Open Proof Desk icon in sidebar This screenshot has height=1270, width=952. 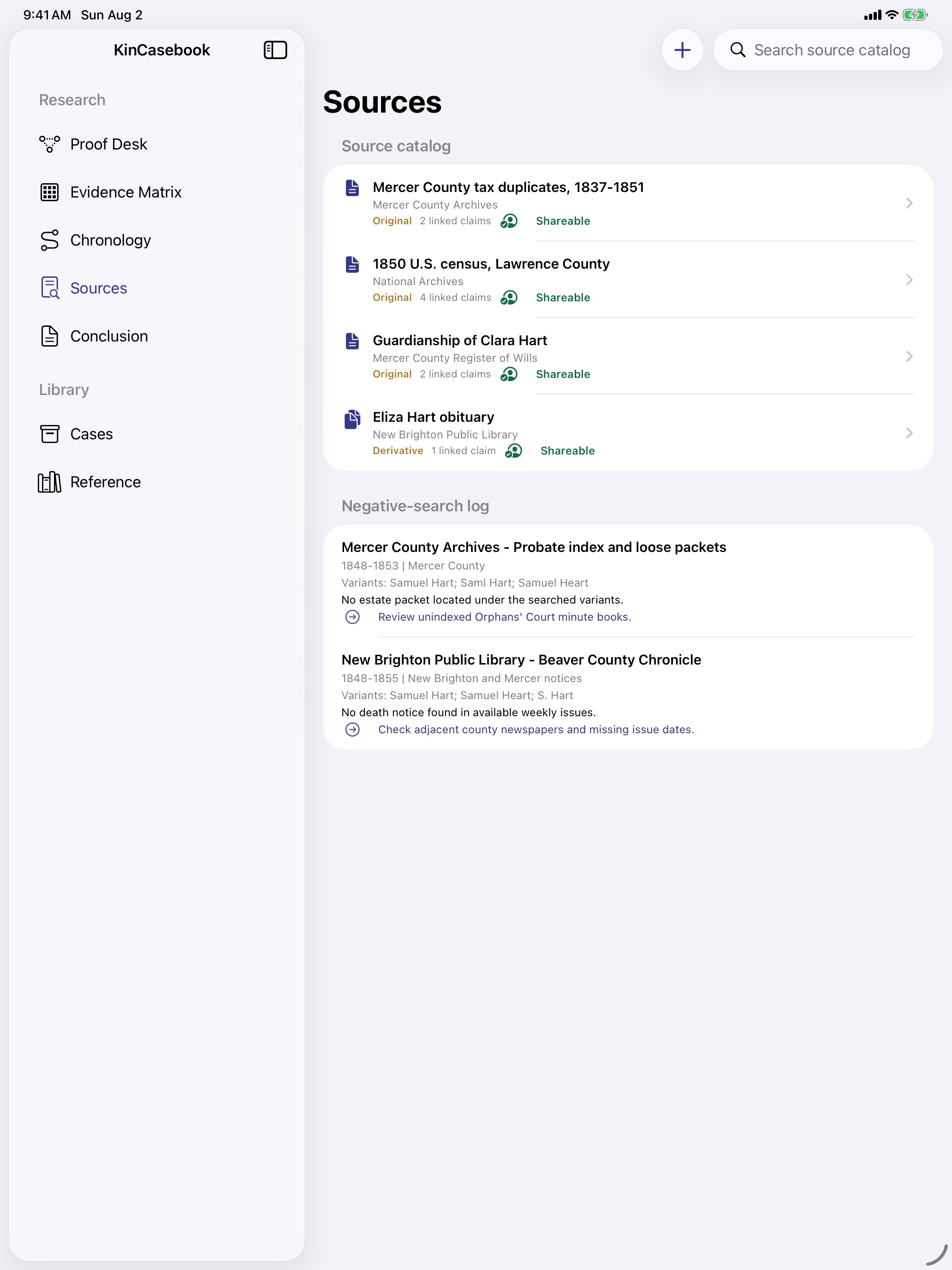tap(49, 144)
